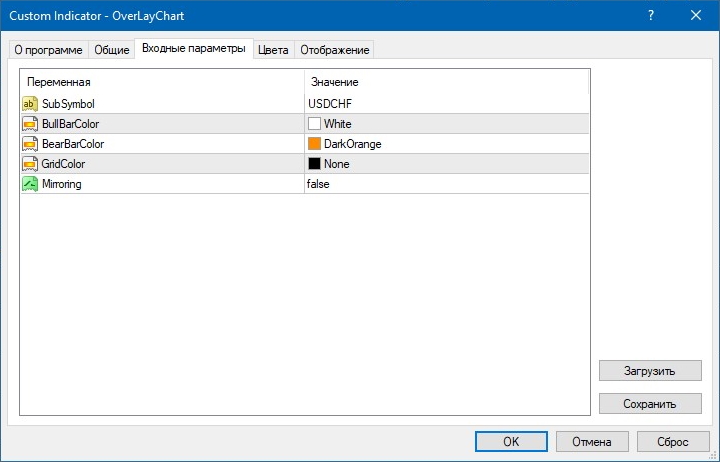Reset parameters with the Сброс button
Viewport: 720px width, 462px height.
pos(672,441)
